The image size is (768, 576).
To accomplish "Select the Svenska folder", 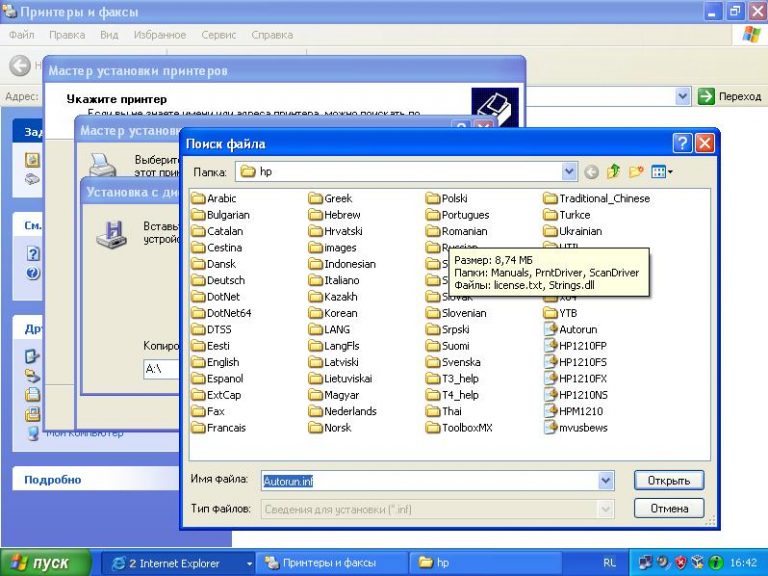I will [x=453, y=362].
